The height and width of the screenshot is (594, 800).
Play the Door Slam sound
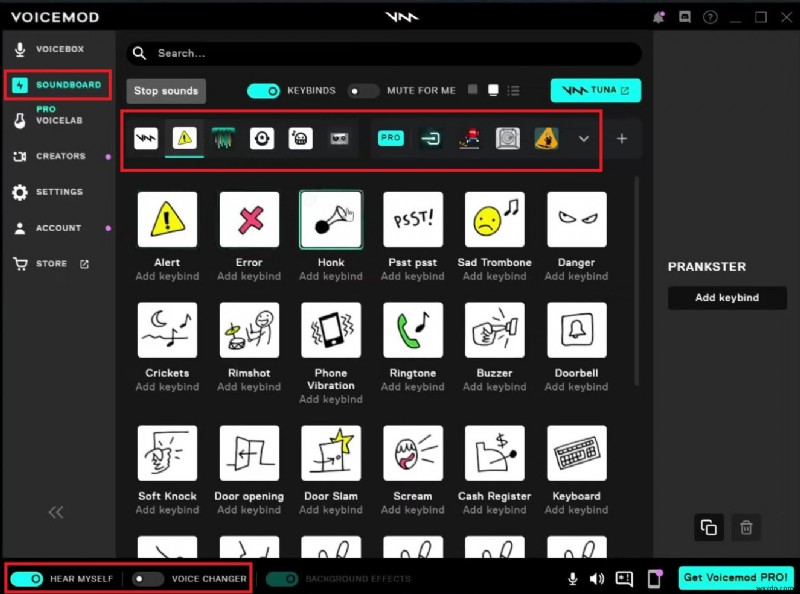coord(331,453)
